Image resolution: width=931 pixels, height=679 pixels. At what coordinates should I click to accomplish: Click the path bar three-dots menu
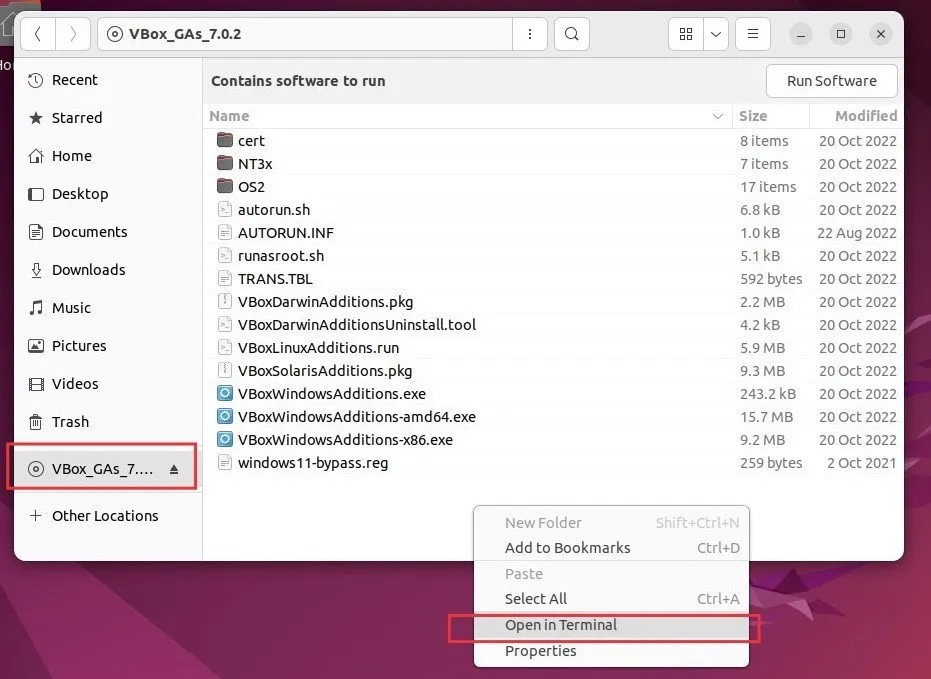coord(529,34)
